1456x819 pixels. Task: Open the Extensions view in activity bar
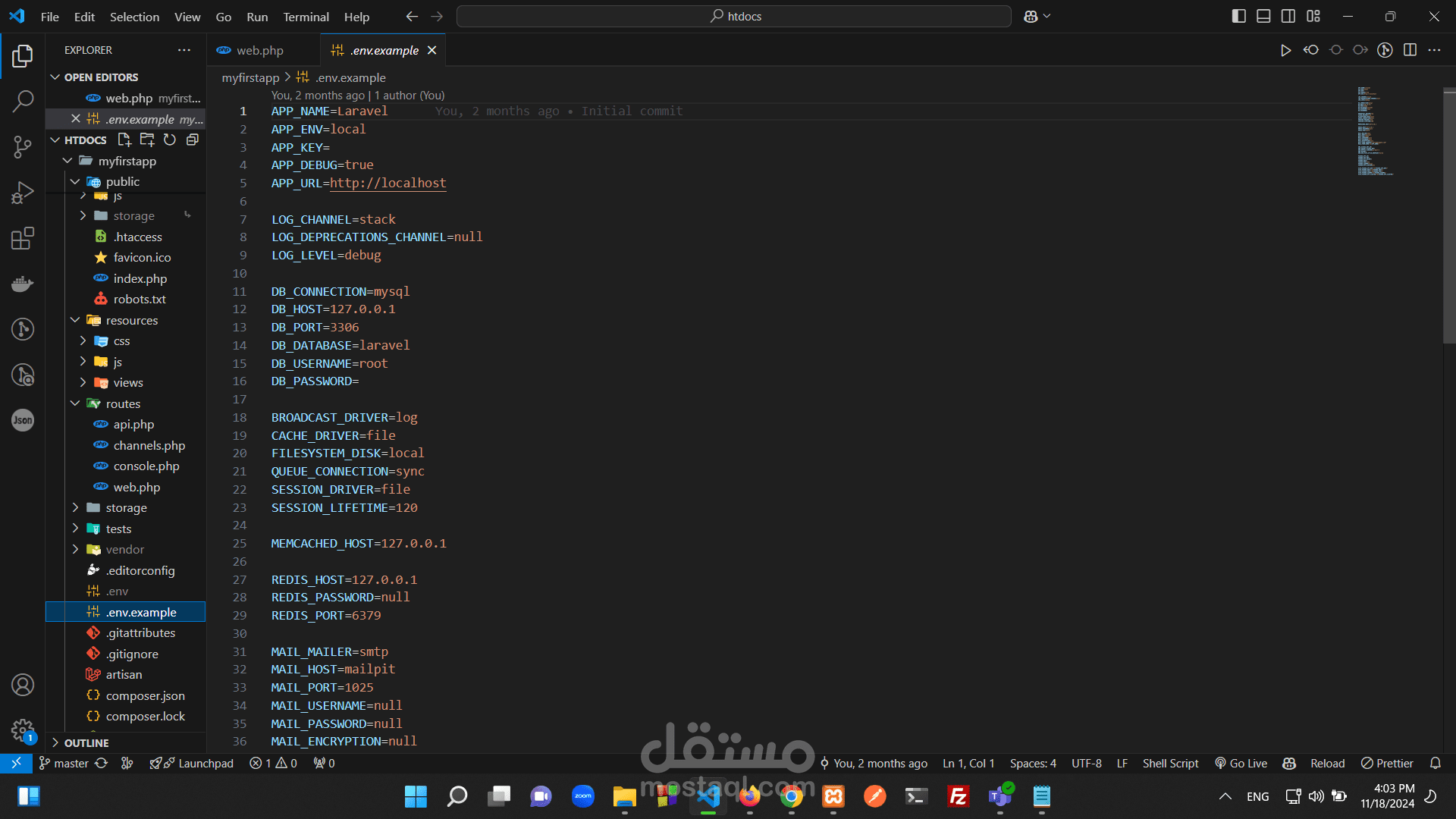pyautogui.click(x=23, y=239)
